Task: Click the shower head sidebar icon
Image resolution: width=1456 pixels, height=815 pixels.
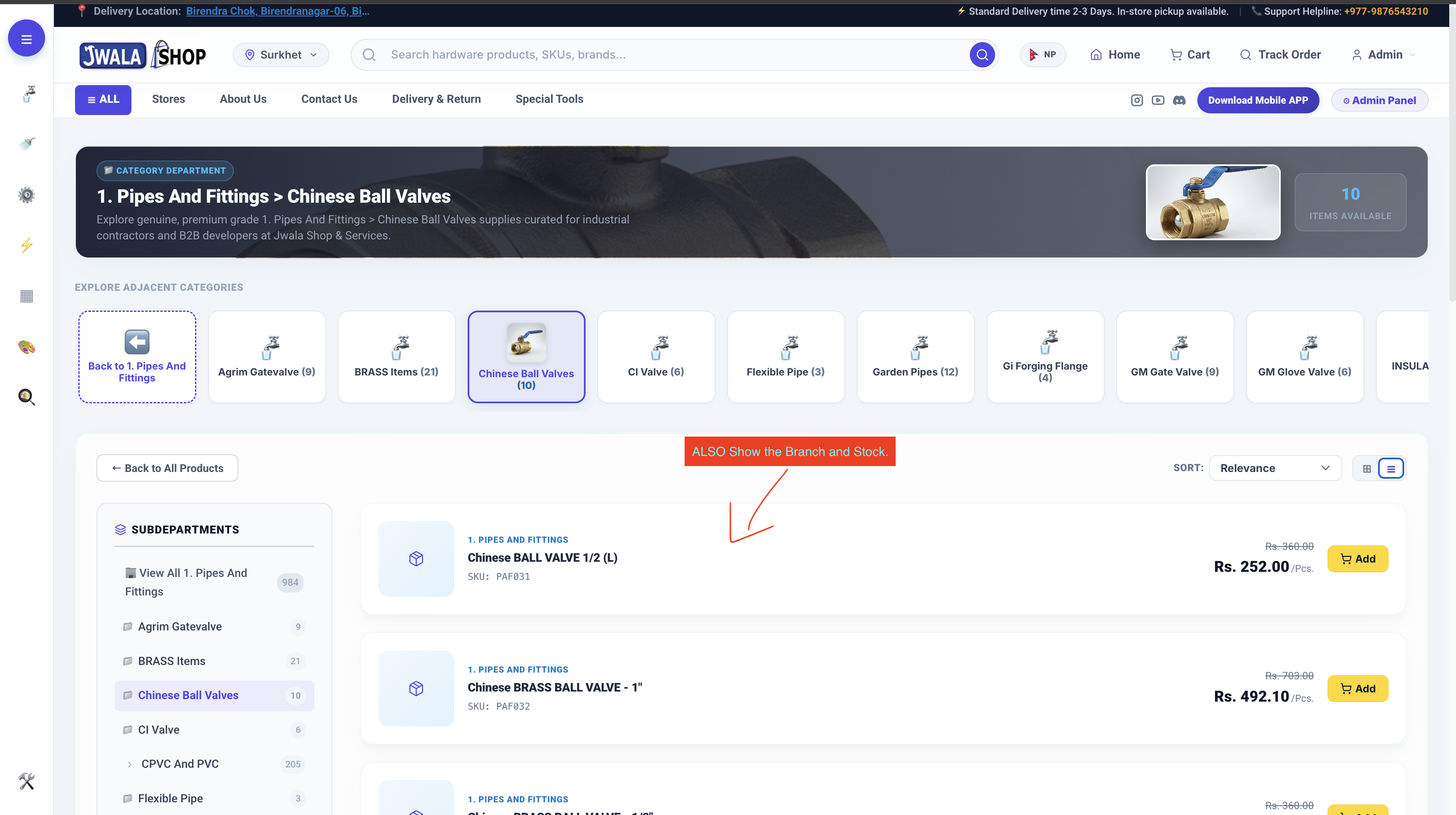Action: coord(27,144)
